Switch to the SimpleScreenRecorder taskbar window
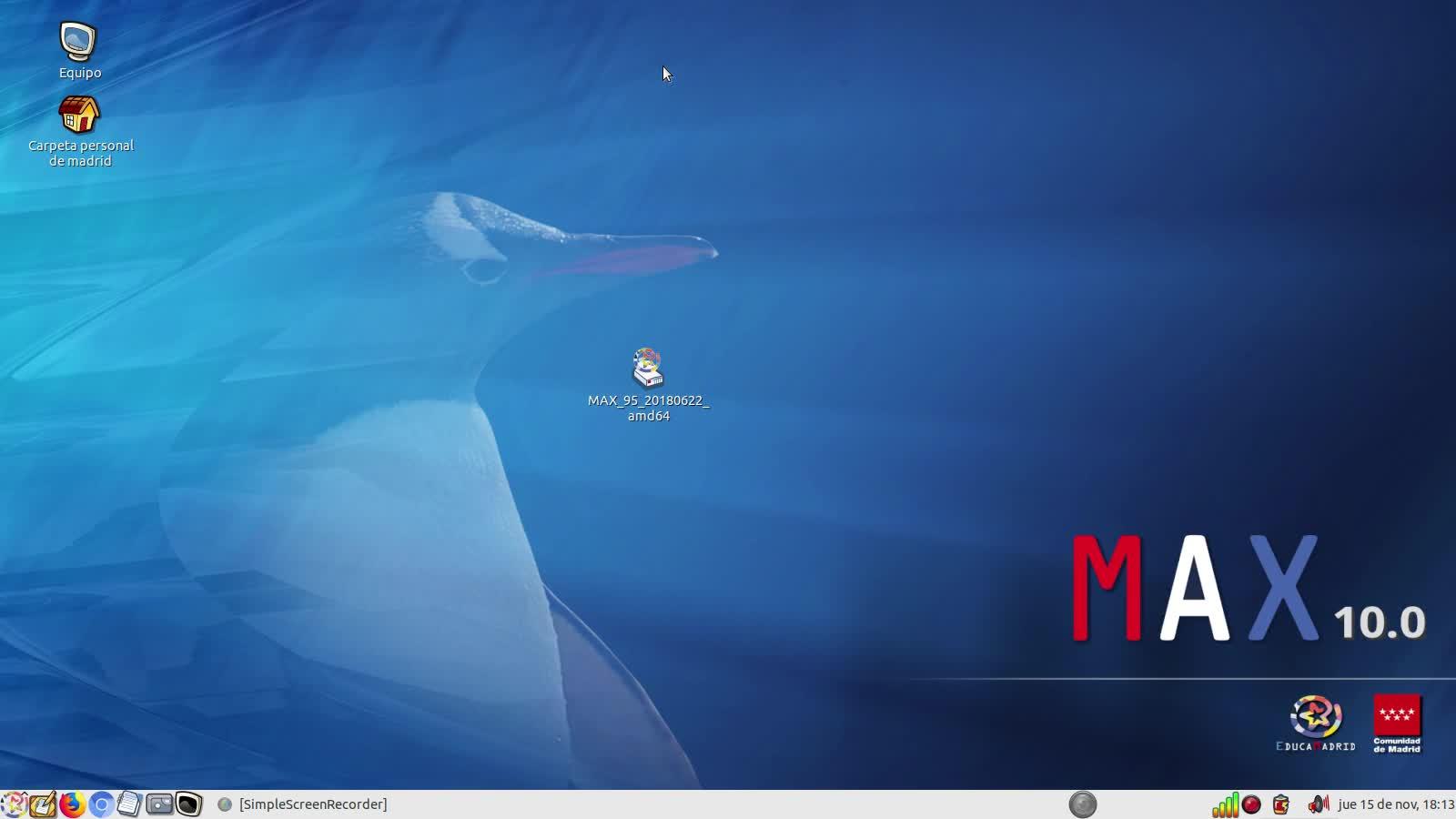1456x819 pixels. [x=303, y=804]
